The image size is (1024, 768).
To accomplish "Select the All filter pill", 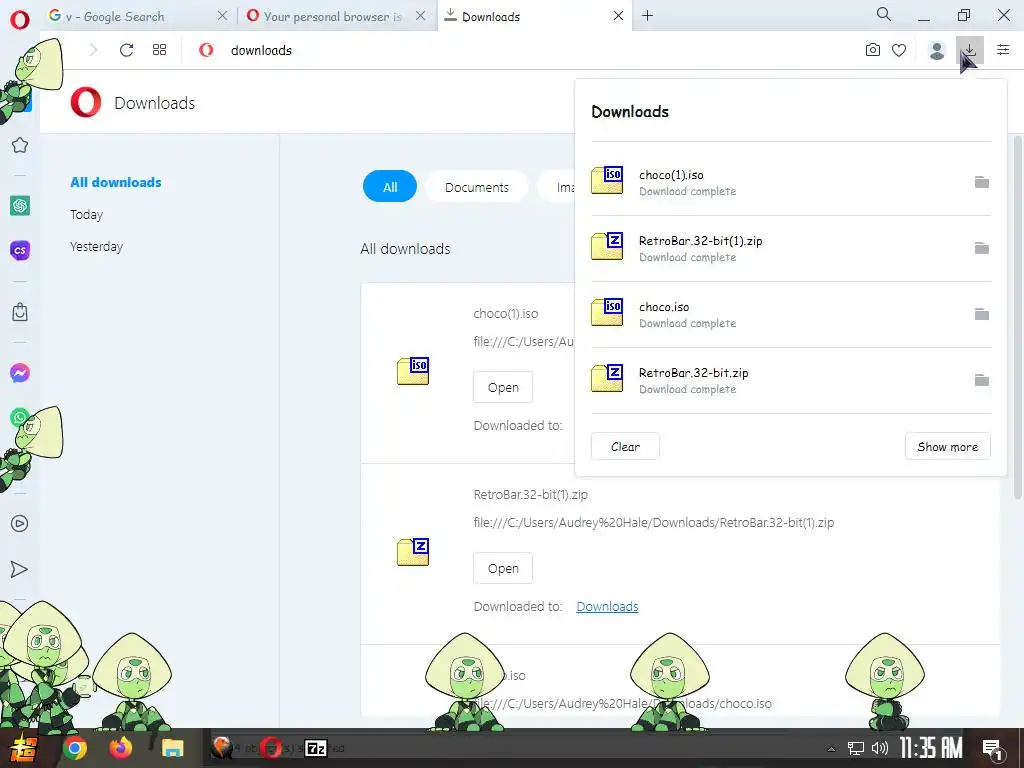I will [x=390, y=187].
